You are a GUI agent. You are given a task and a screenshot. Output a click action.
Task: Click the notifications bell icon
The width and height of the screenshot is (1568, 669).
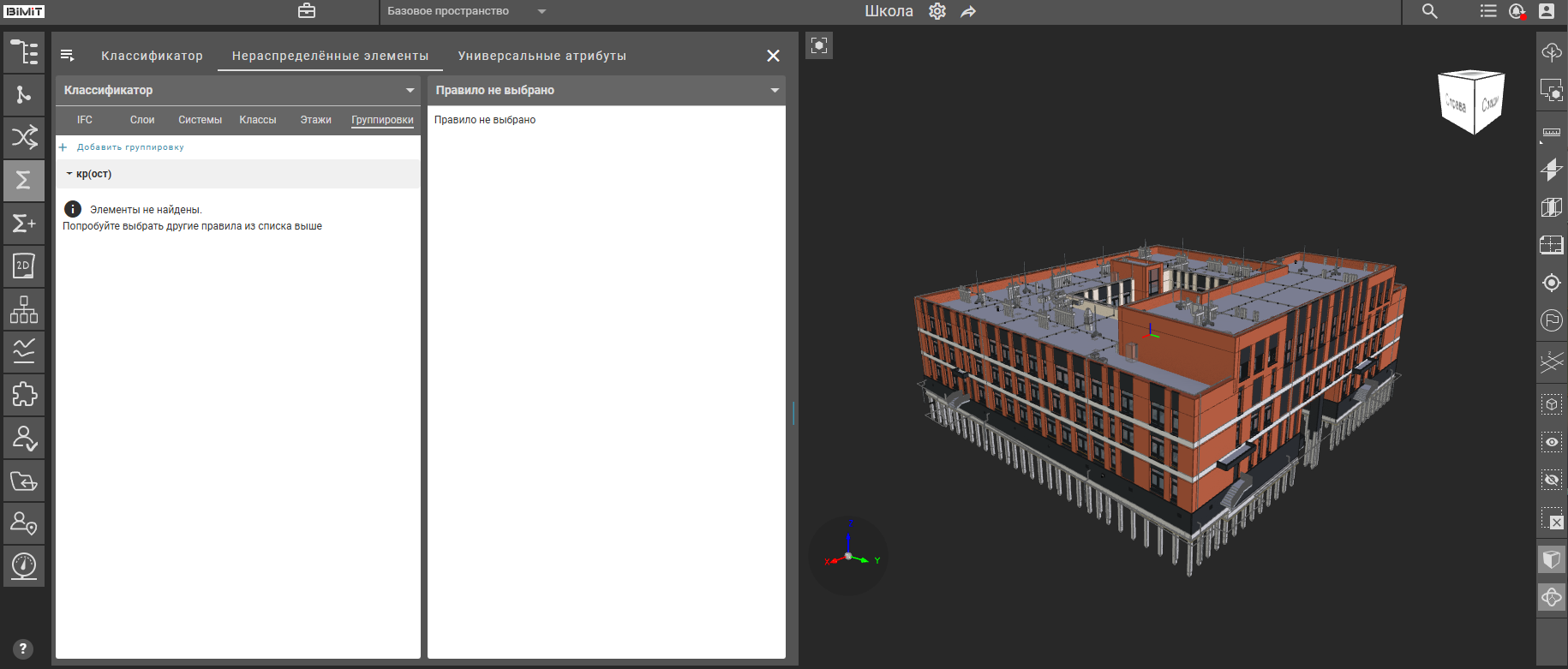(1517, 11)
